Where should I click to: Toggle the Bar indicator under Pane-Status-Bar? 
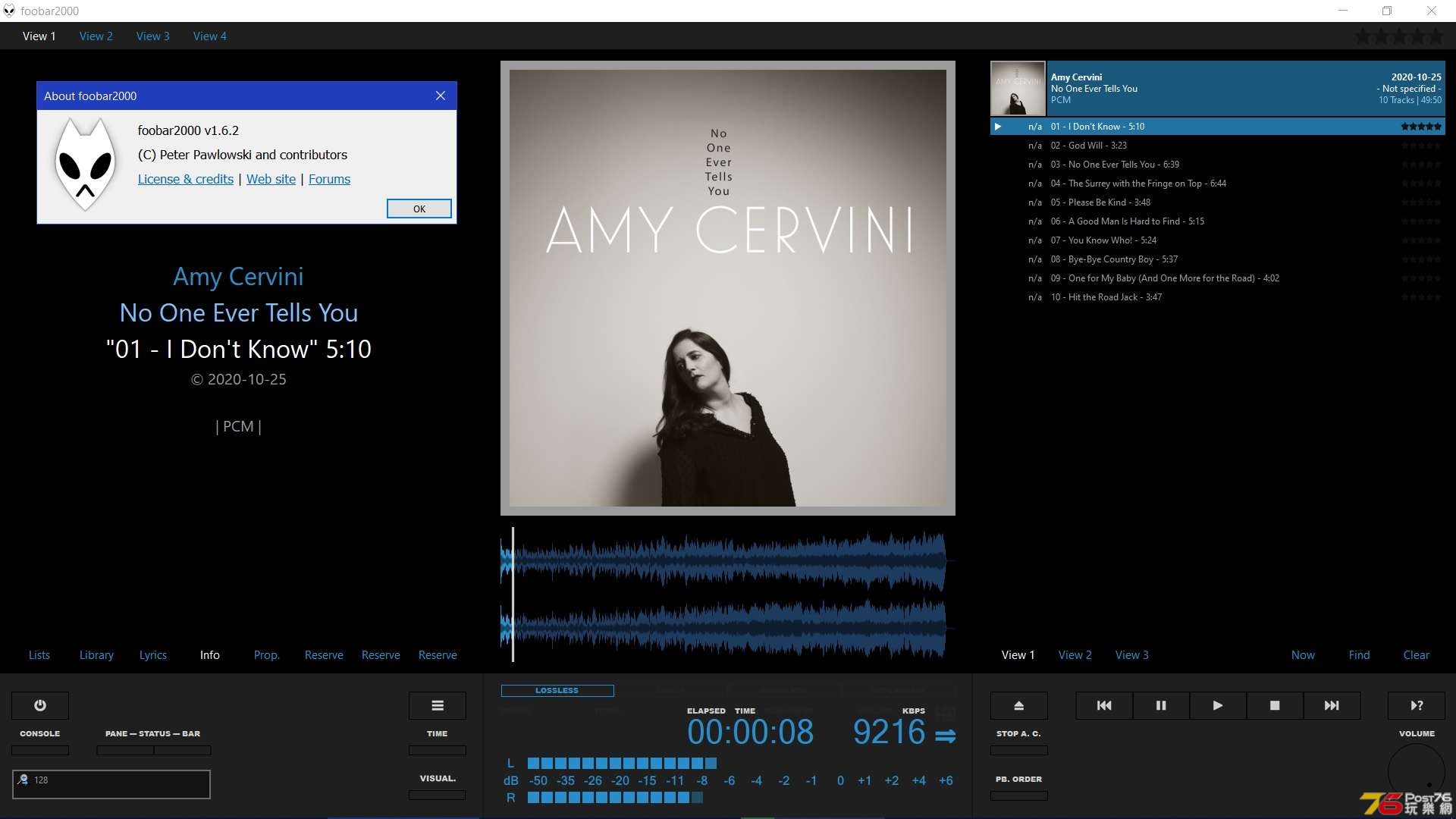click(183, 750)
